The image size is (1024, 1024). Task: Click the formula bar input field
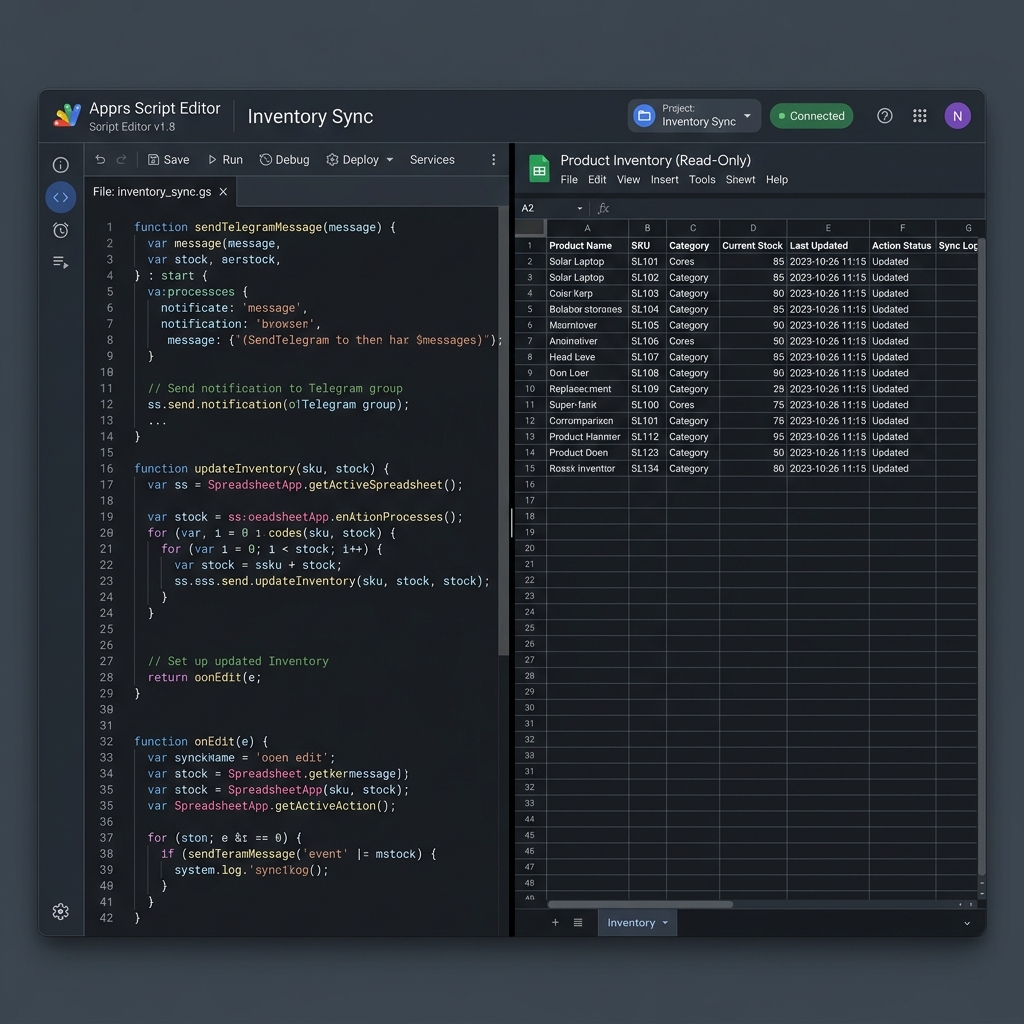(797, 208)
